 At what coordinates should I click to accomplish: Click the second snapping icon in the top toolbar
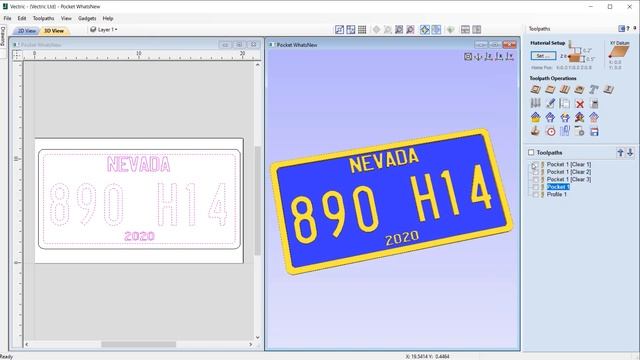[x=351, y=30]
